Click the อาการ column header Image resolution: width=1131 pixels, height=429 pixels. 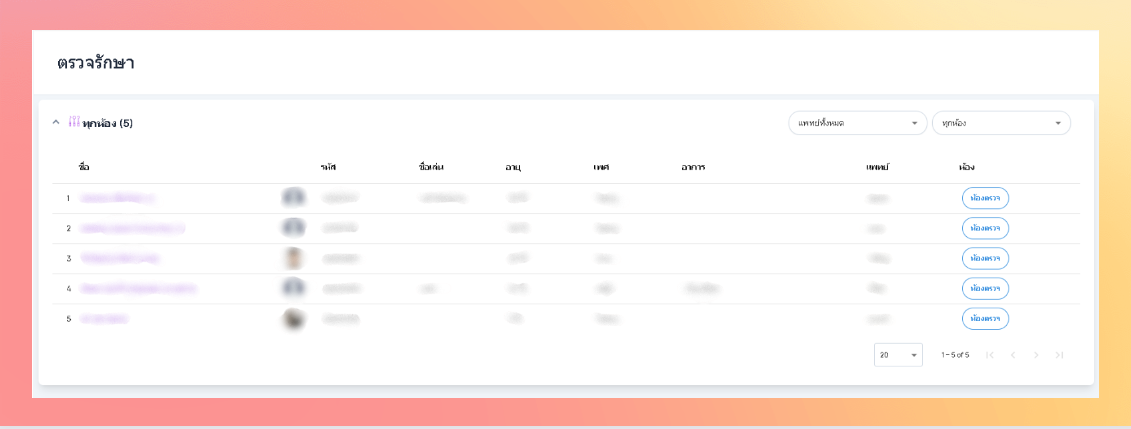pyautogui.click(x=692, y=167)
